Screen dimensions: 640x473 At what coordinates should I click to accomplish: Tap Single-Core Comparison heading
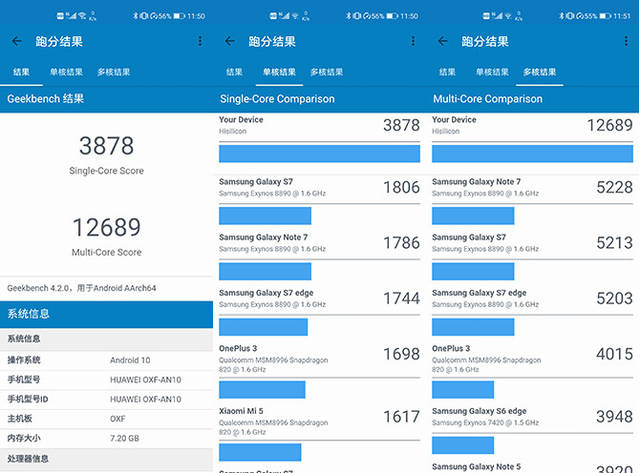pos(277,99)
